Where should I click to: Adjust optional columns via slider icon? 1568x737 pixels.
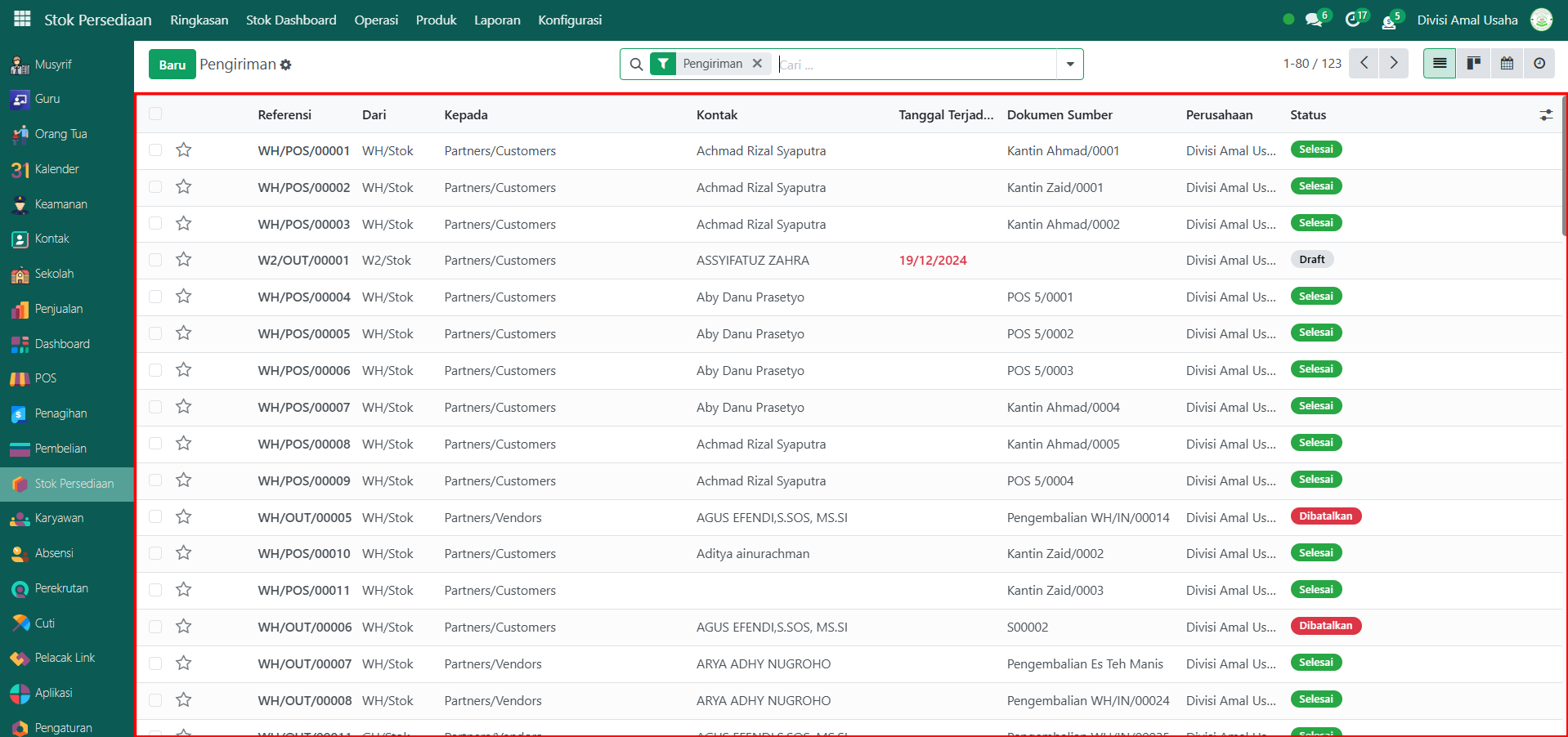coord(1546,115)
